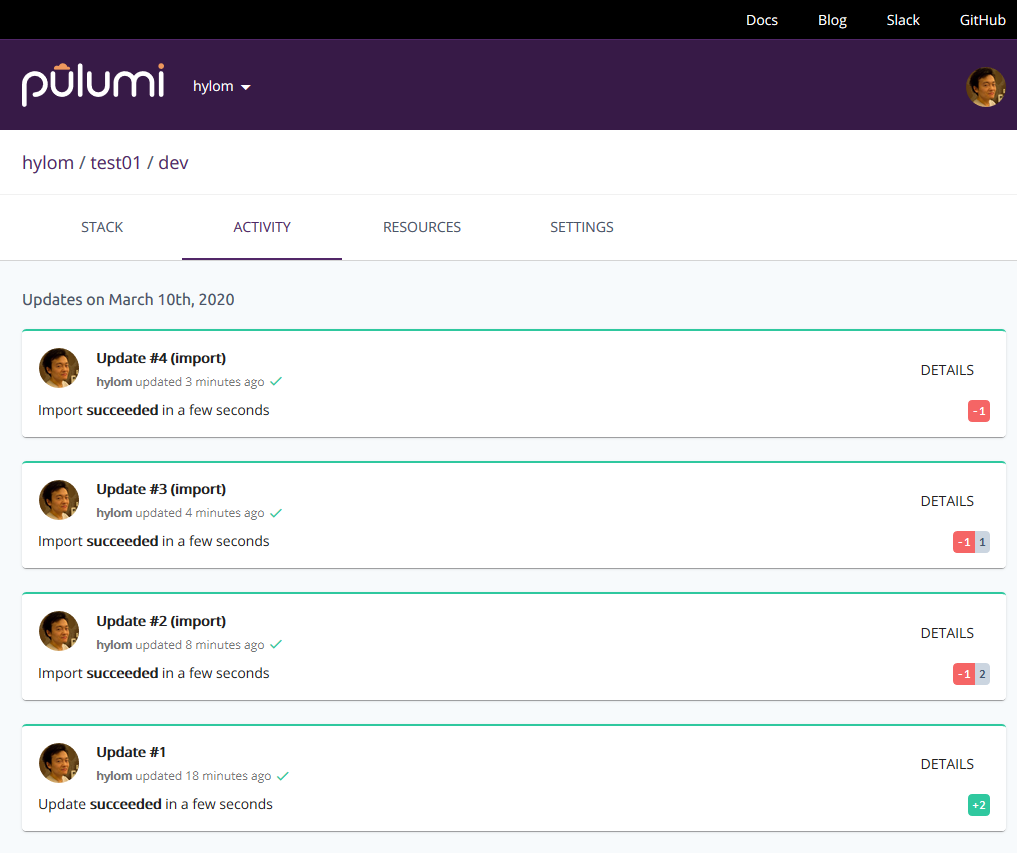Show Details for Update #1
This screenshot has width=1017, height=853.
pyautogui.click(x=947, y=764)
